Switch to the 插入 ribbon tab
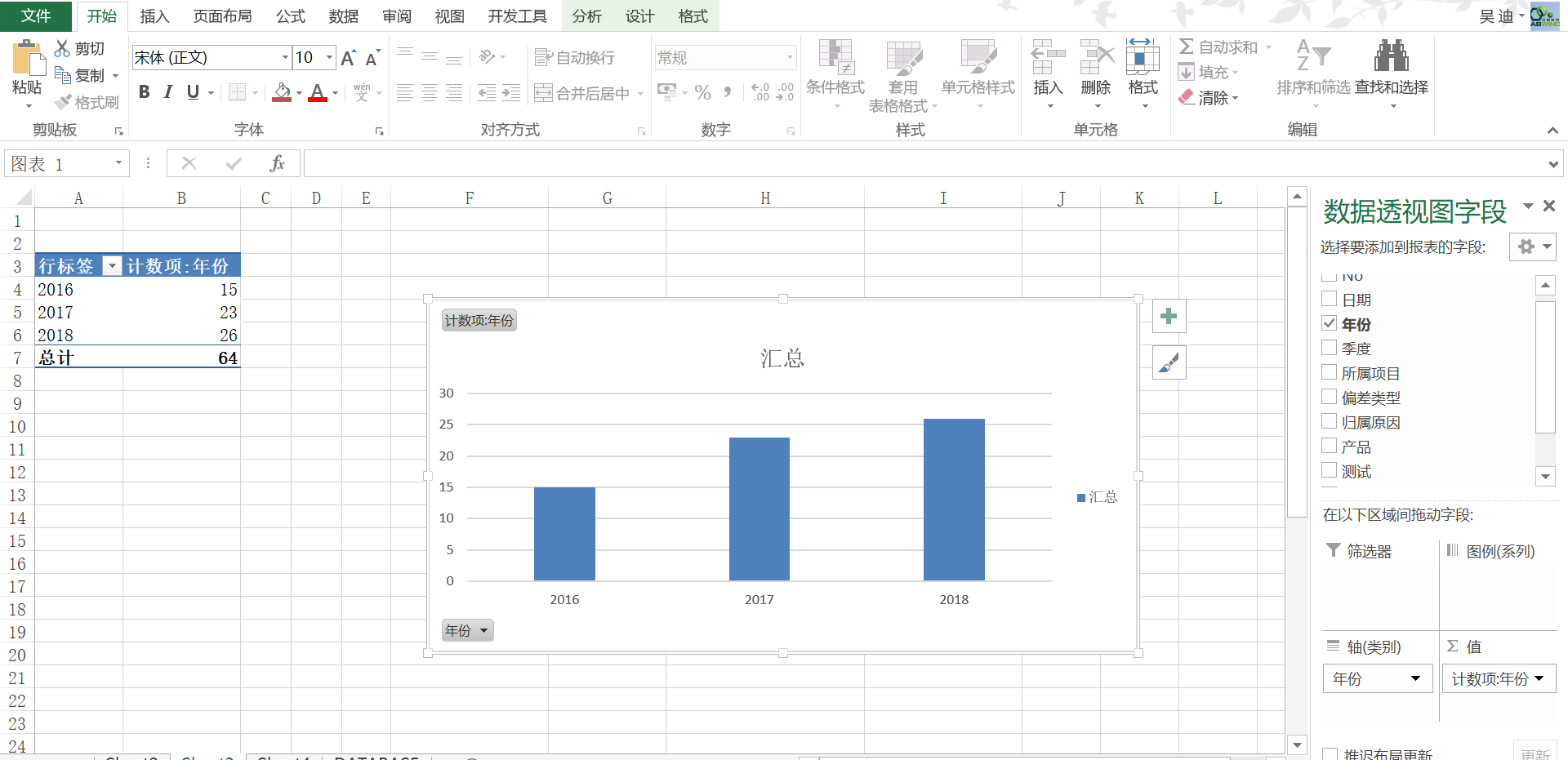 tap(154, 16)
